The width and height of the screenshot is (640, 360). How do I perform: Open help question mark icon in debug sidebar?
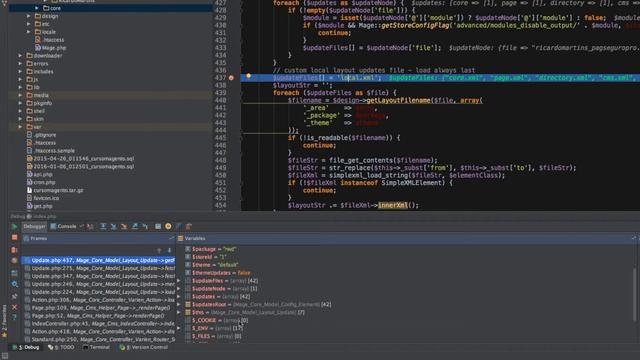[14, 317]
